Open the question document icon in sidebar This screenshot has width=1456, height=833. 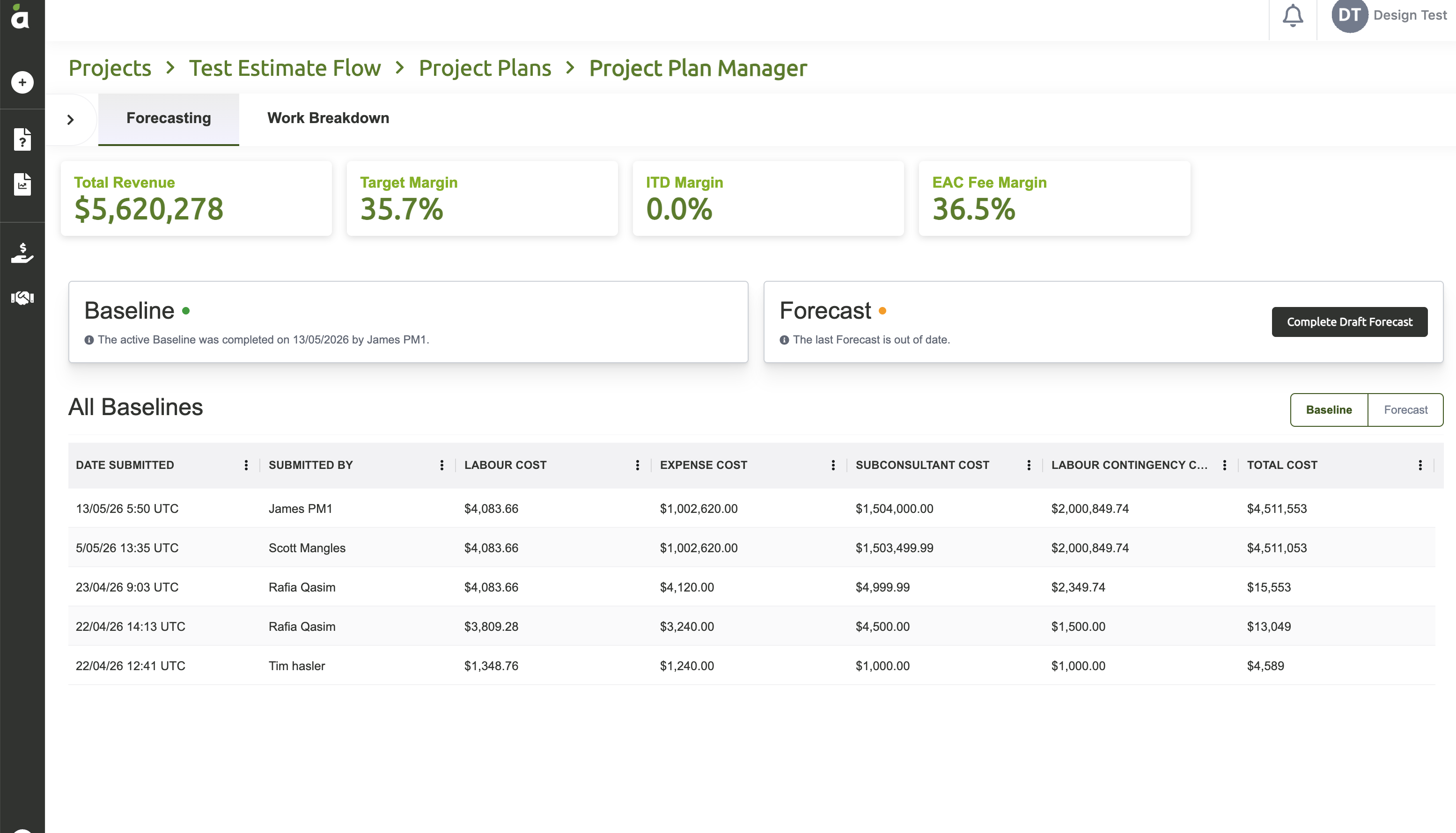[22, 139]
